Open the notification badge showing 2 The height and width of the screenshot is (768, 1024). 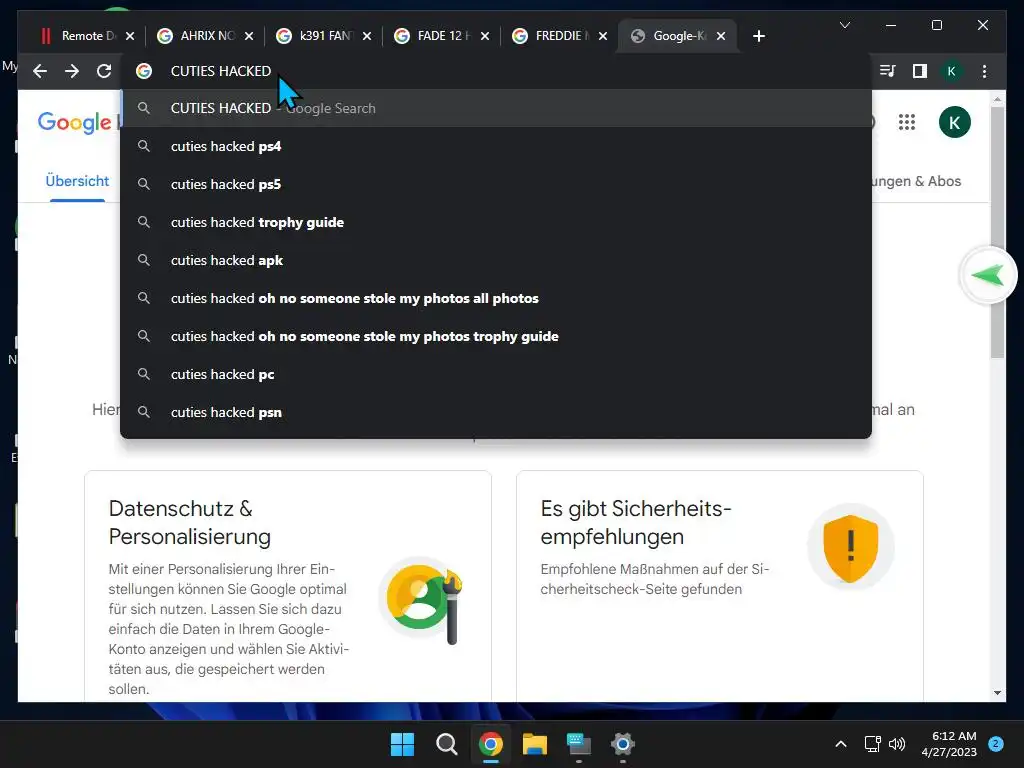point(996,744)
